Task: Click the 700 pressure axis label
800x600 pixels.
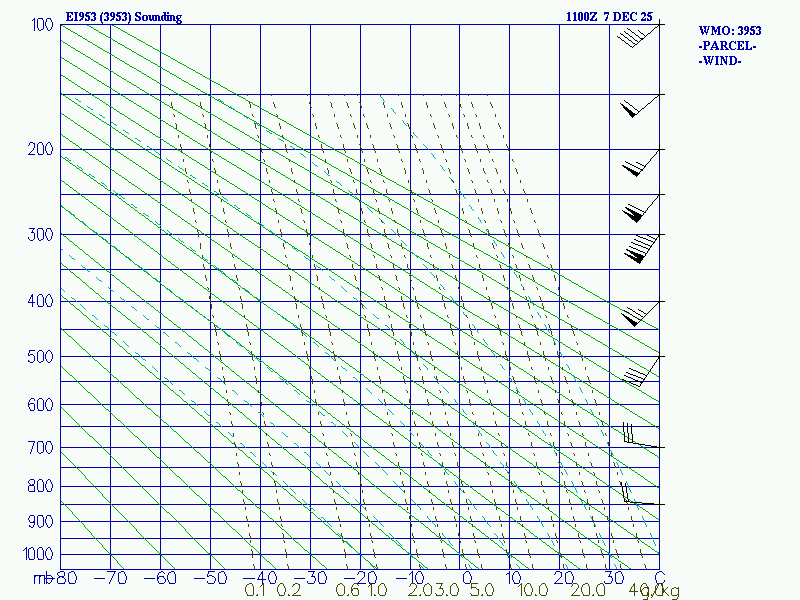Action: pos(40,448)
